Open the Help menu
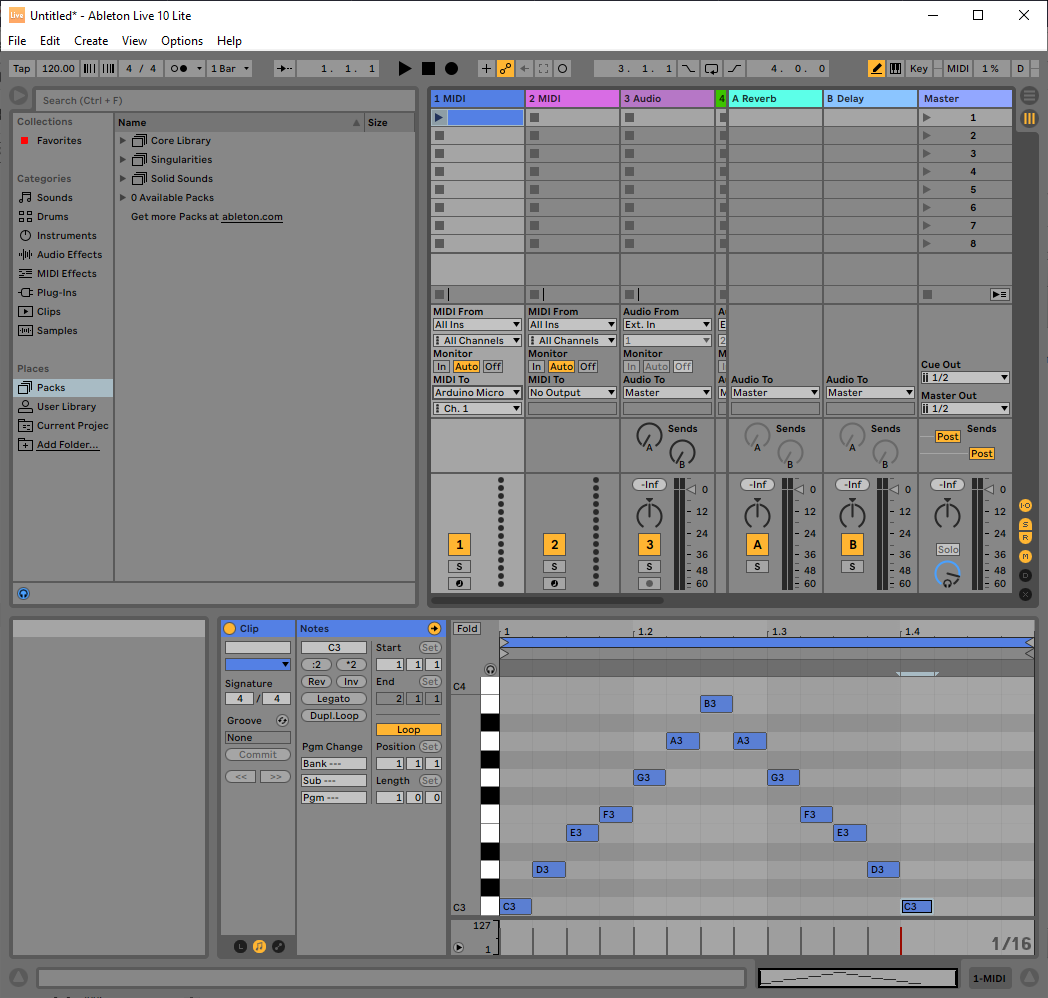Viewport: 1048px width, 998px height. pyautogui.click(x=229, y=41)
